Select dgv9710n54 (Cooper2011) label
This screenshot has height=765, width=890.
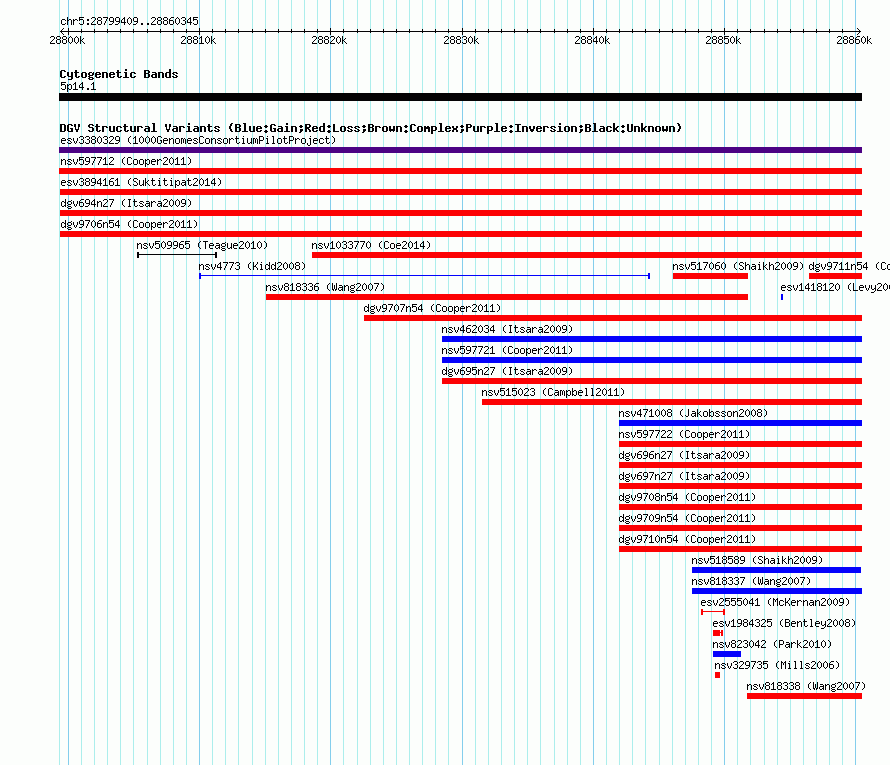[x=687, y=539]
